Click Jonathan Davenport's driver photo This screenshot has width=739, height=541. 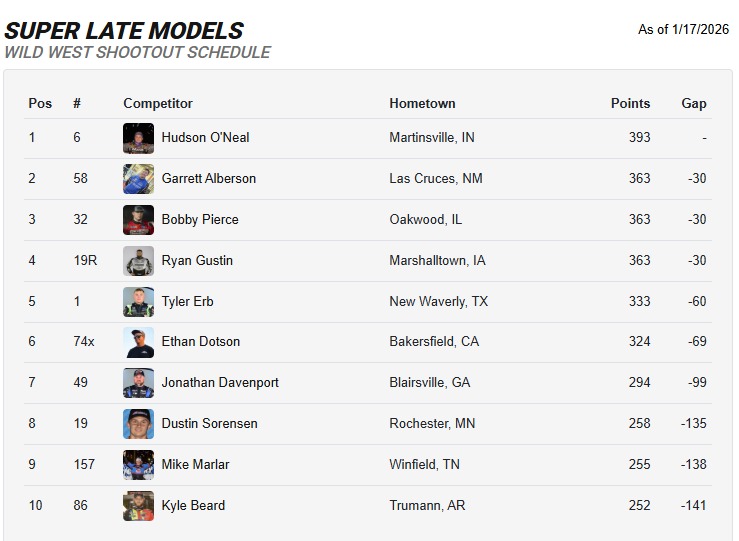tap(138, 383)
